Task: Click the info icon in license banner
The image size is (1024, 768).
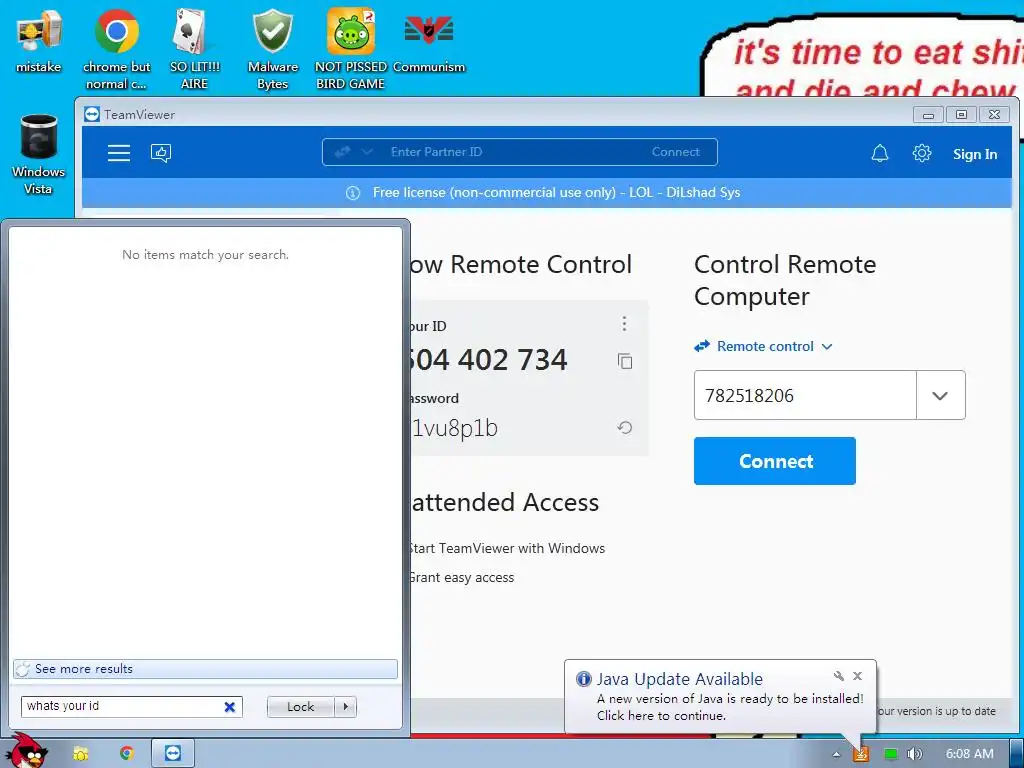Action: tap(353, 193)
